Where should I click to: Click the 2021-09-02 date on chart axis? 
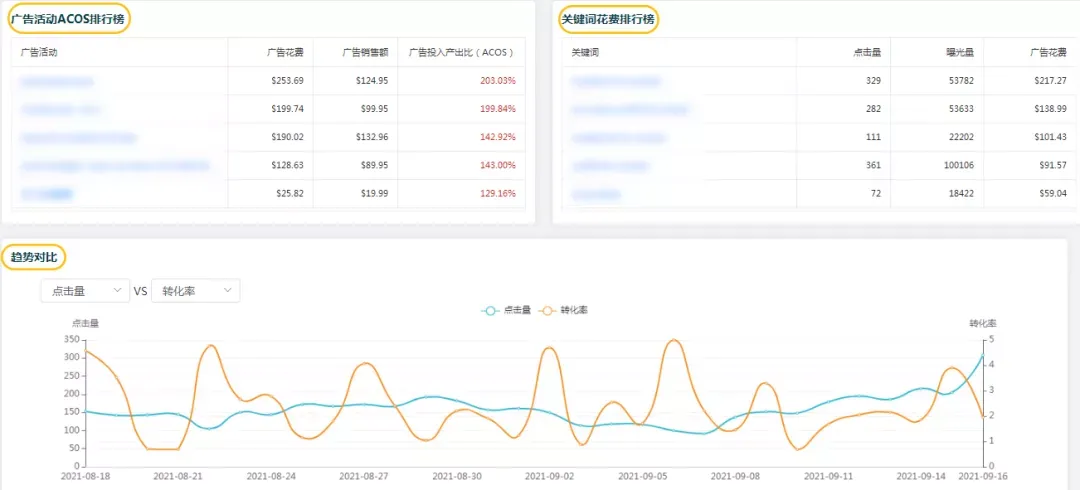point(547,477)
